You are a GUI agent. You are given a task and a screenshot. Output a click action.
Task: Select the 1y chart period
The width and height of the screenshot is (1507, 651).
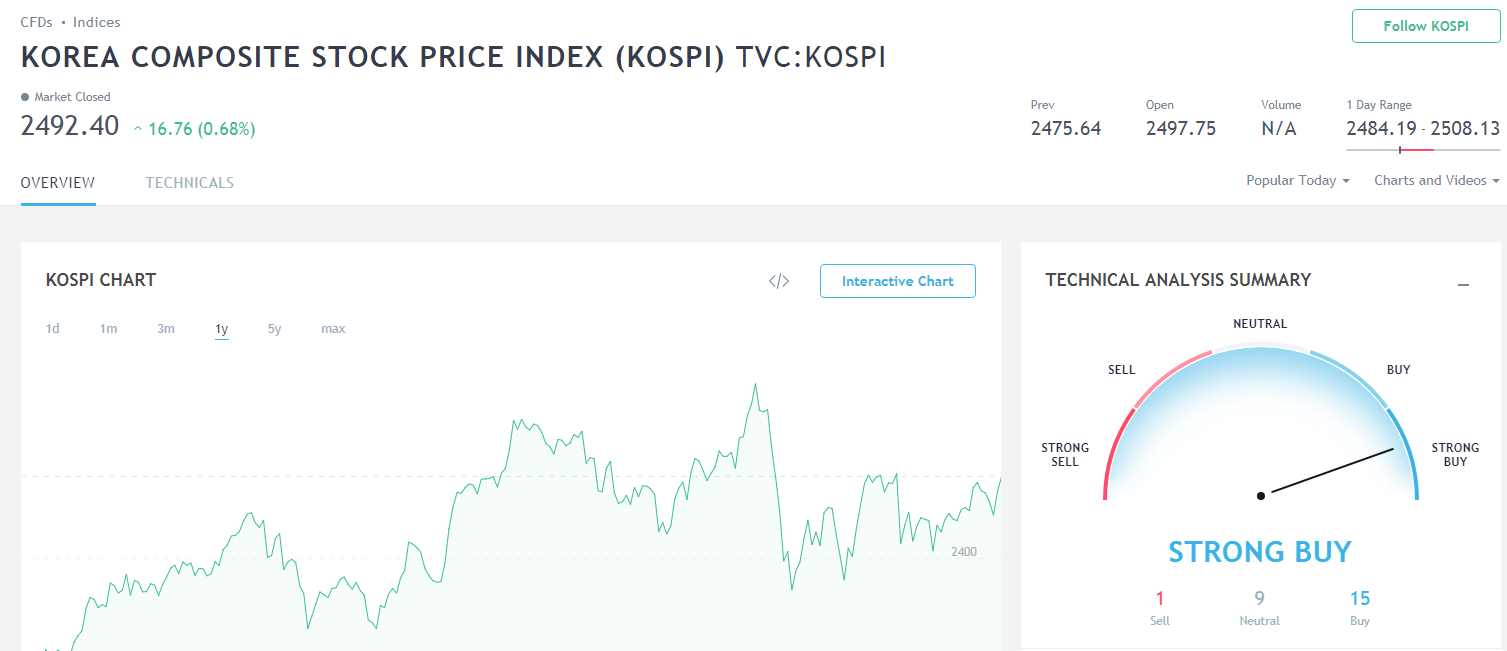221,329
